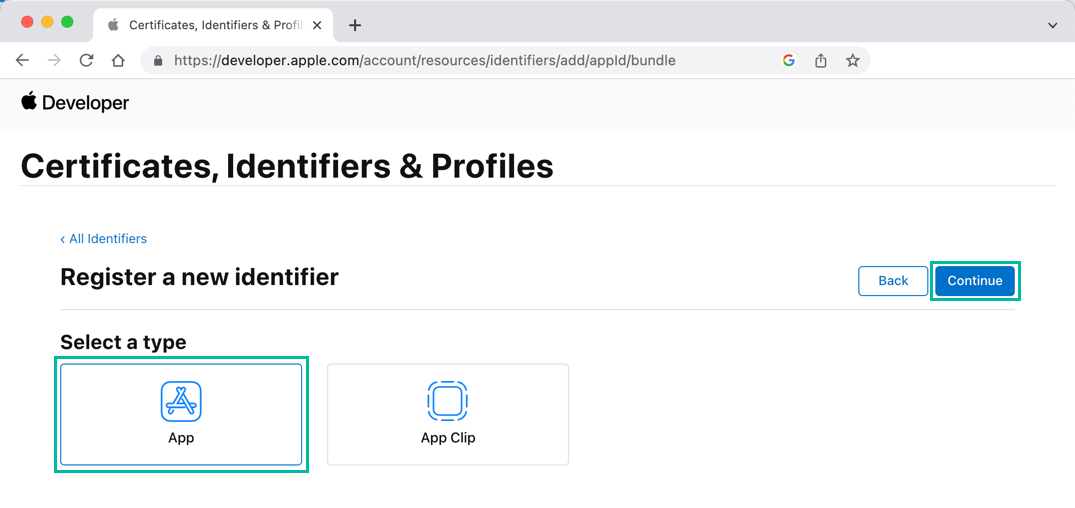This screenshot has height=508, width=1075.
Task: Open the share icon in address bar
Action: point(821,60)
